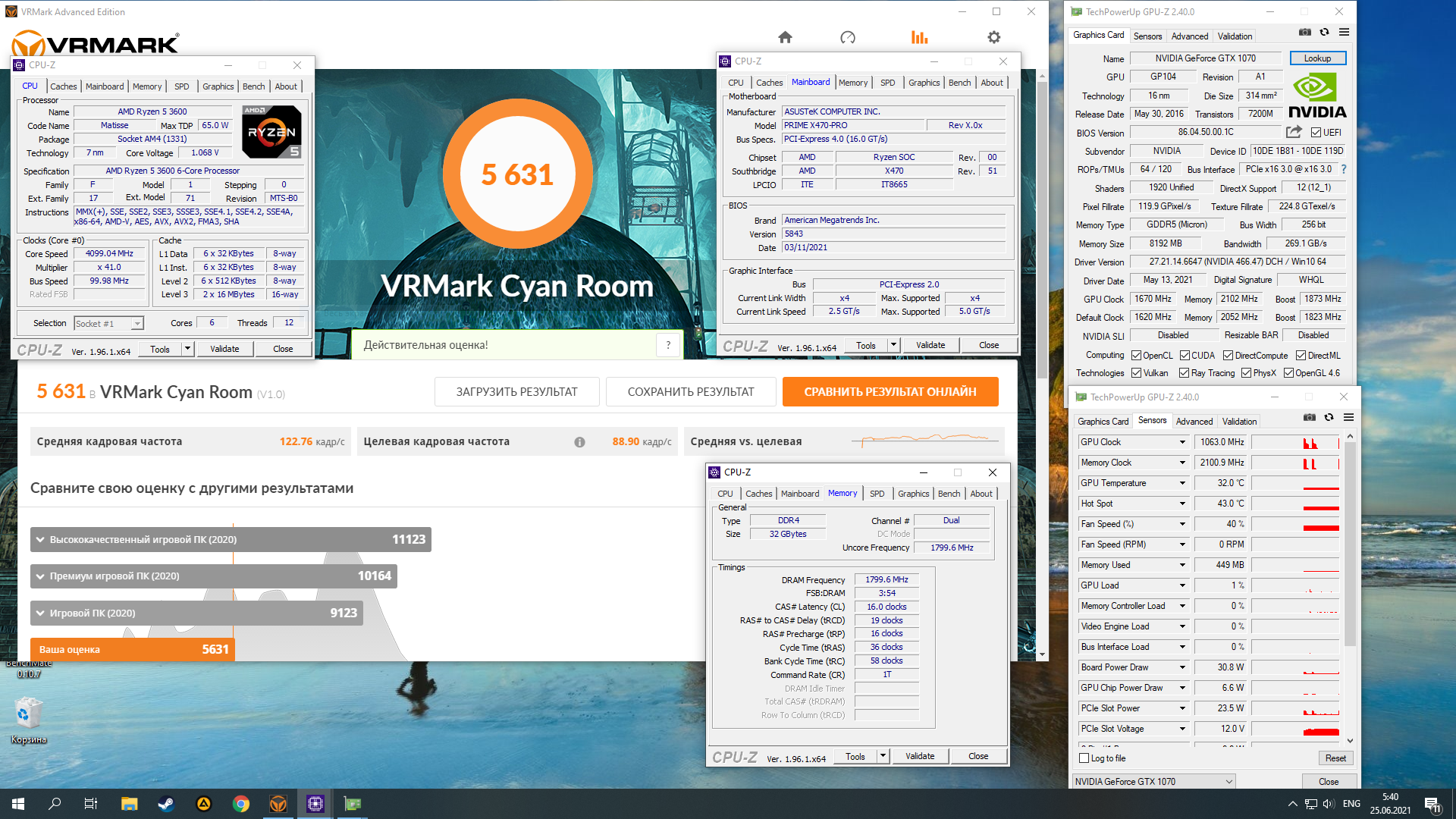The height and width of the screenshot is (819, 1456).
Task: Click СРАВНИТЬ РЕЗУЛЬТАТ ОНЛАЙН button
Action: [x=890, y=392]
